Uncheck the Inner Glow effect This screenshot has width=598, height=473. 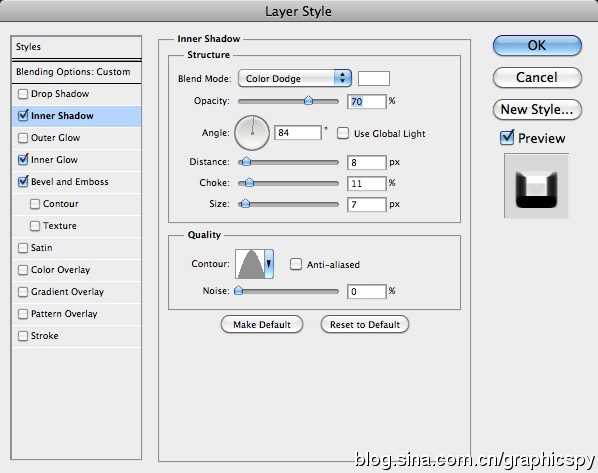pyautogui.click(x=23, y=159)
